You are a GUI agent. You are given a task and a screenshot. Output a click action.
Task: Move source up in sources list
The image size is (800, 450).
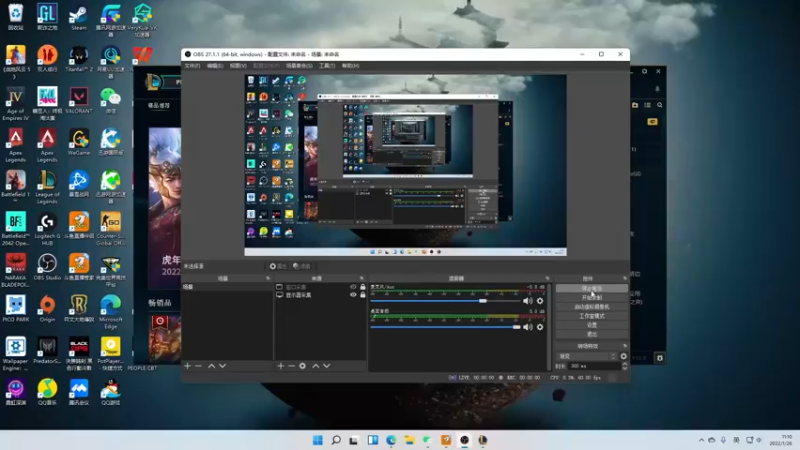pos(315,366)
